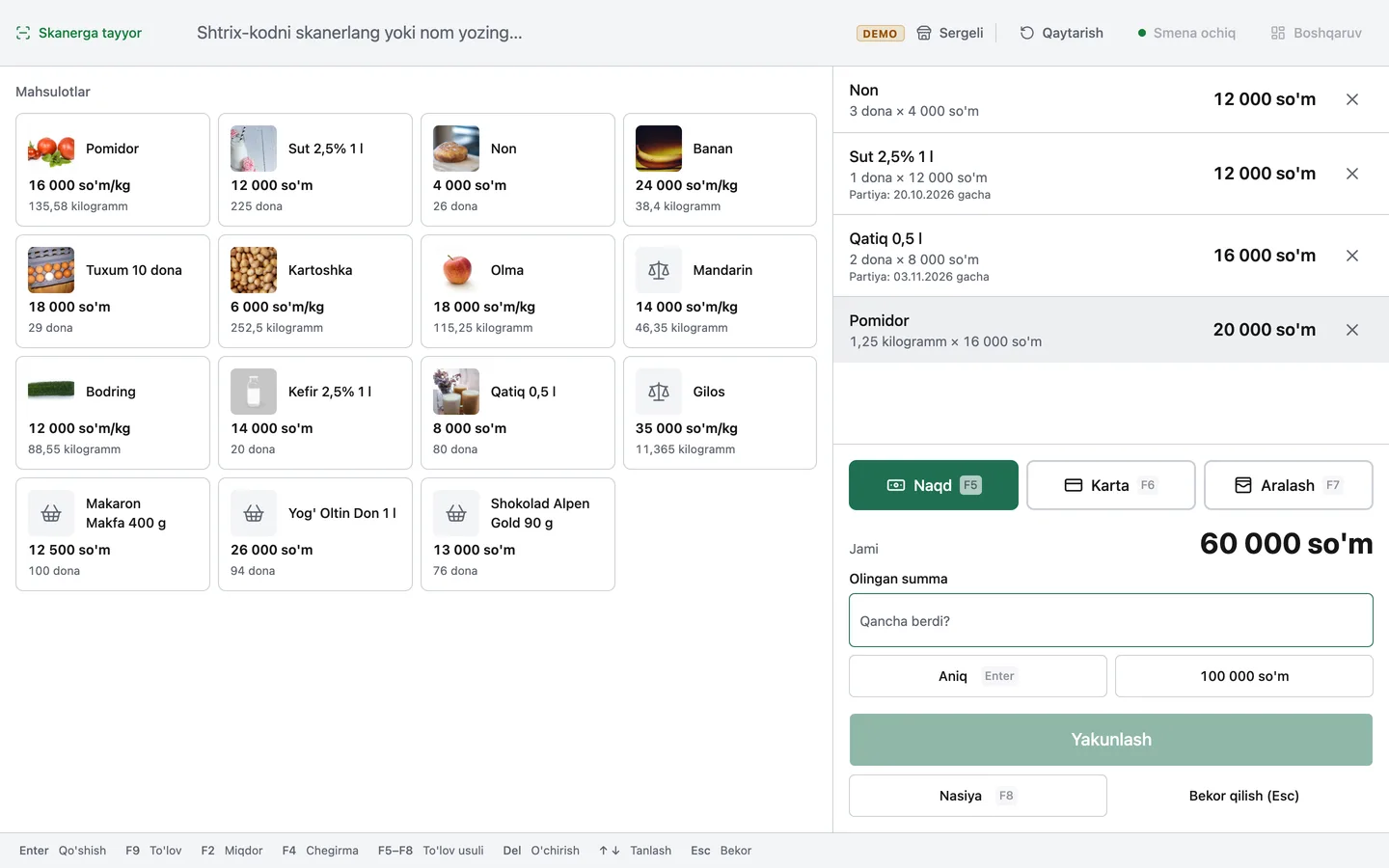The image size is (1389, 868).
Task: Remove Sut 2,5% 1 l from cart
Action: tap(1352, 174)
